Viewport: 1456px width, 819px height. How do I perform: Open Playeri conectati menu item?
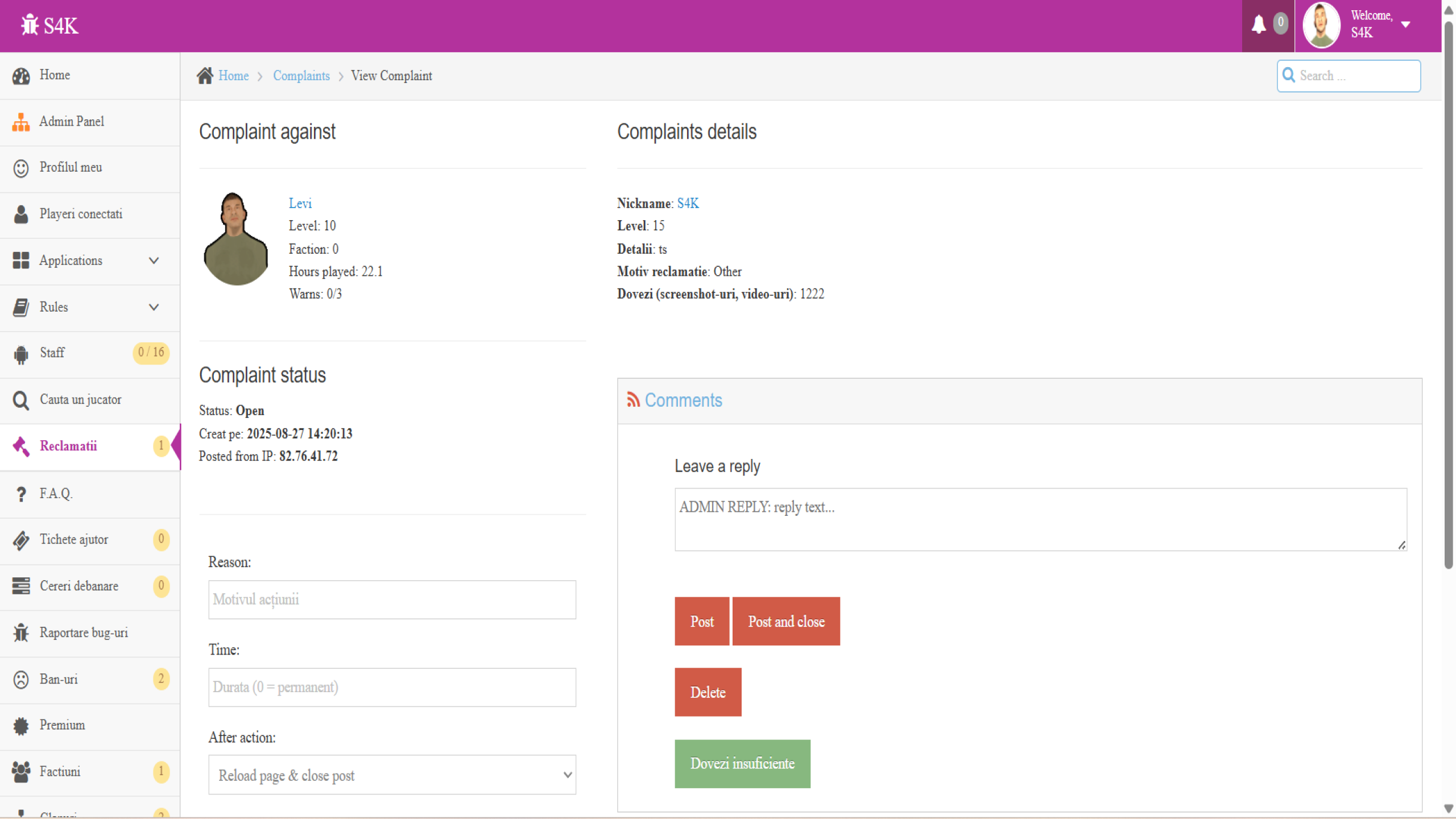click(81, 214)
